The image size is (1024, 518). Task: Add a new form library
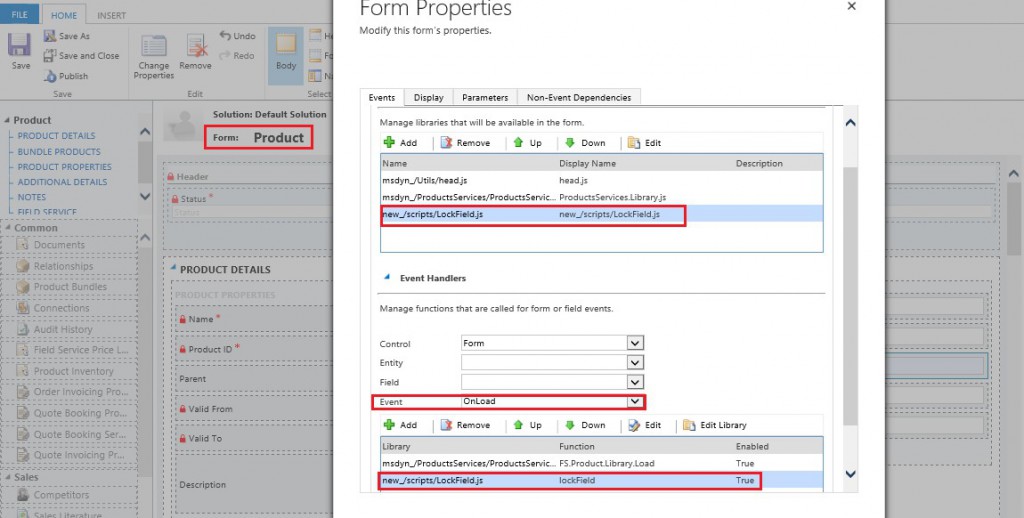click(x=400, y=142)
